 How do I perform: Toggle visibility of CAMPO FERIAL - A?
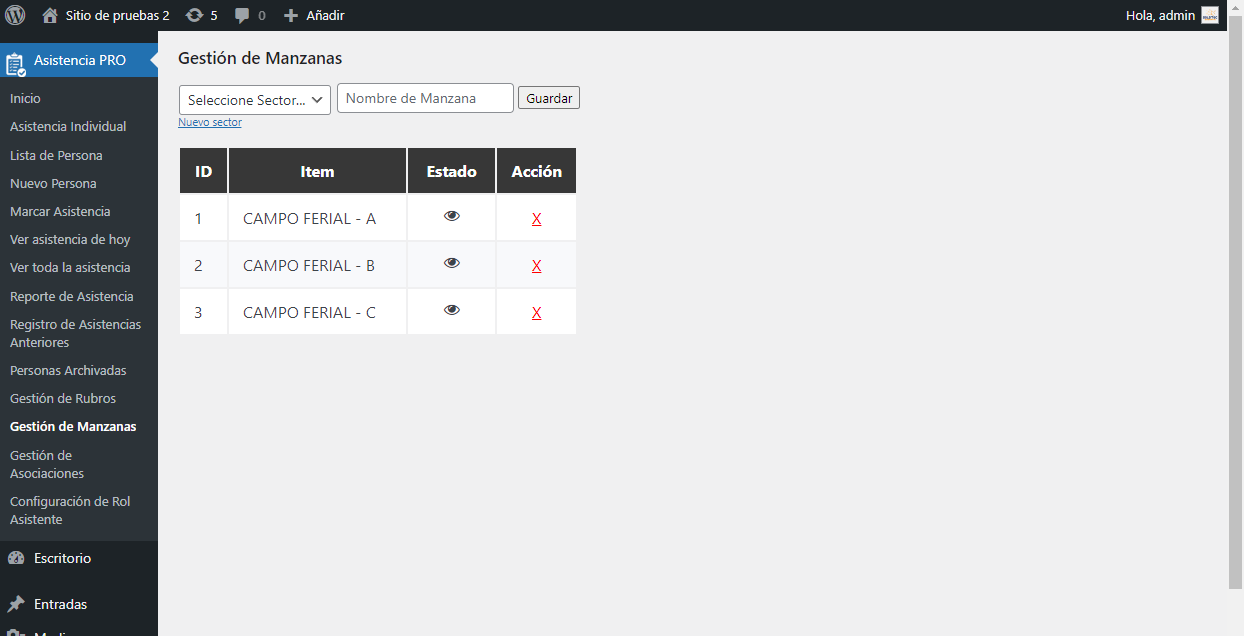(451, 215)
